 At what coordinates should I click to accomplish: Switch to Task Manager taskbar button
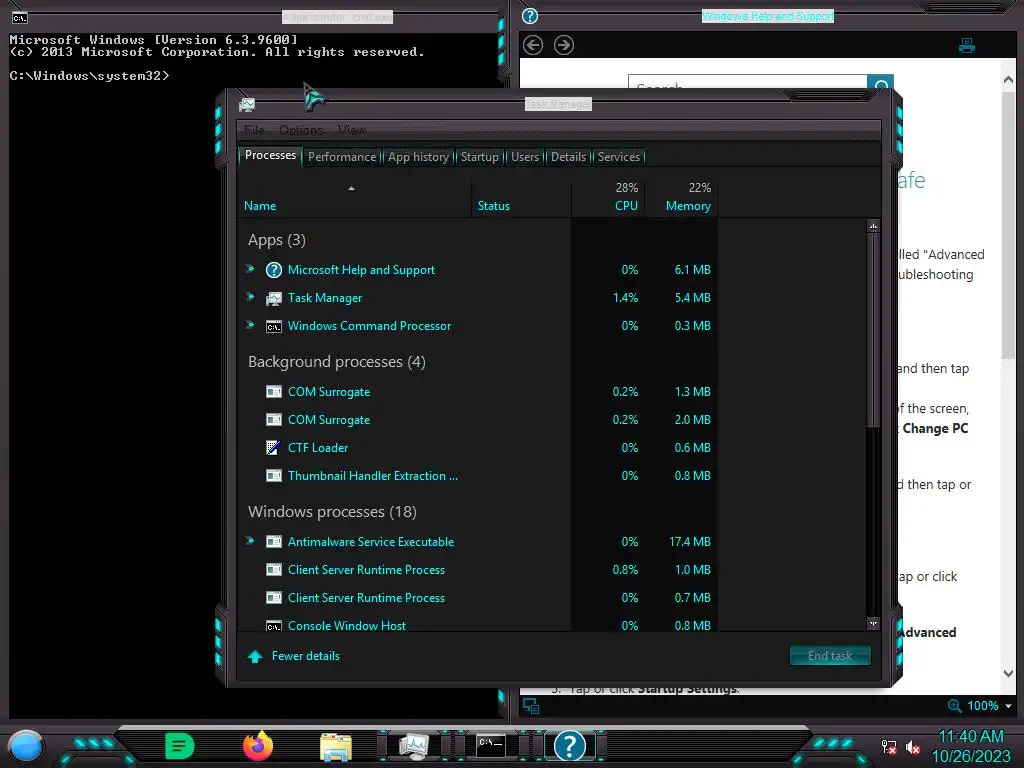[x=414, y=746]
